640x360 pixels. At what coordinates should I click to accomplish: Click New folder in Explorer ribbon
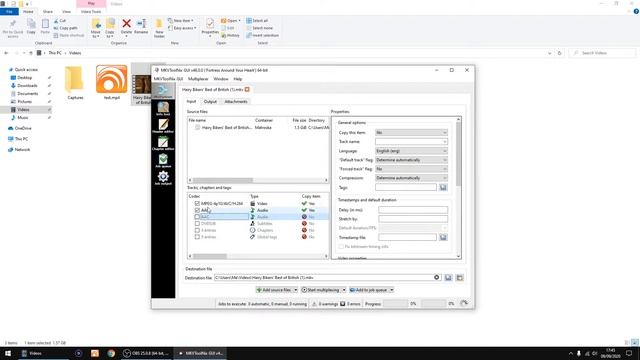[x=159, y=28]
